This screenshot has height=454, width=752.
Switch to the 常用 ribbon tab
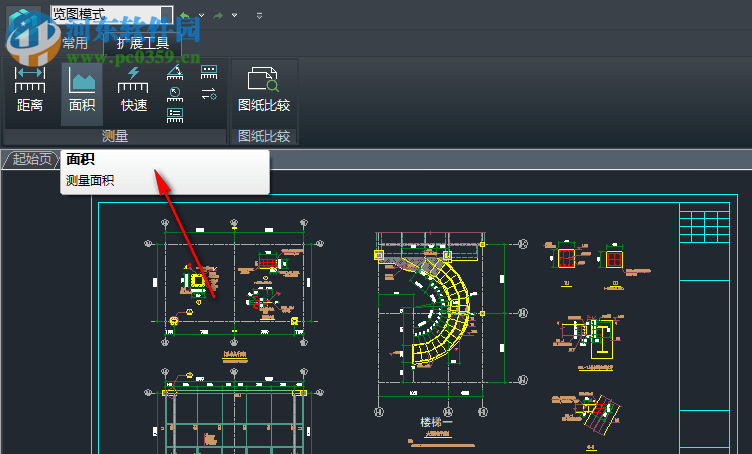(x=75, y=43)
